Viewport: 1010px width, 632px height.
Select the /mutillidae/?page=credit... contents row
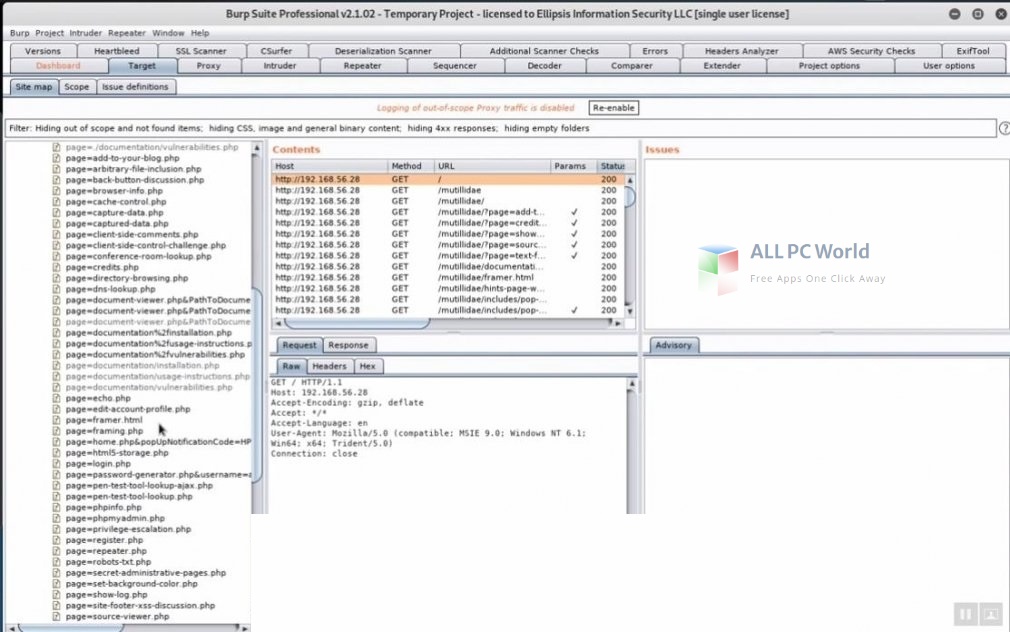(x=448, y=223)
